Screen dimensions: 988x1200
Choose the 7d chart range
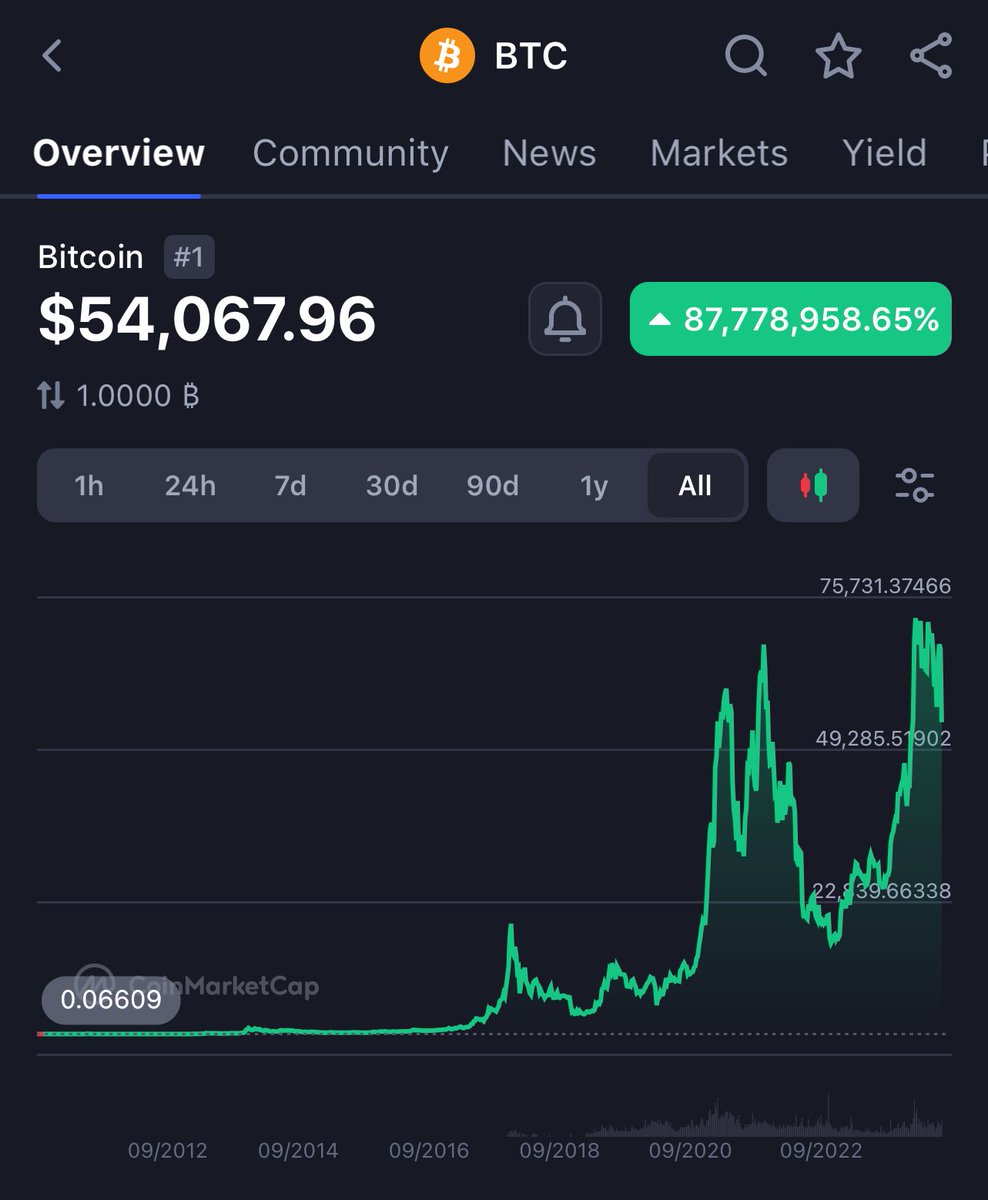pos(290,486)
